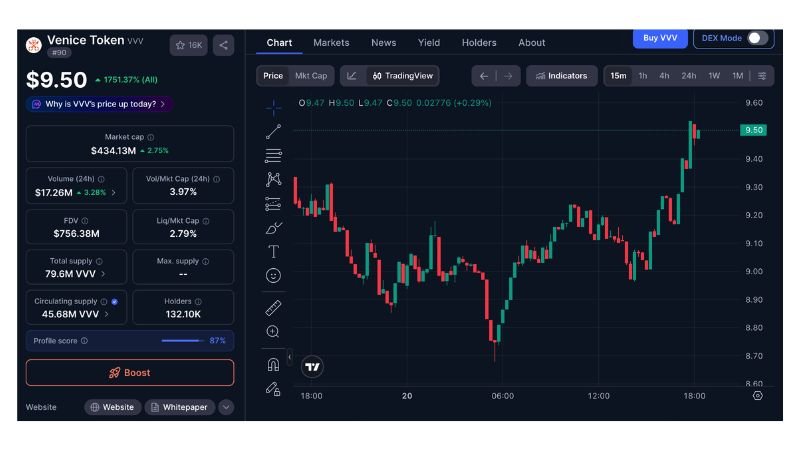Viewport: 800px width, 450px height.
Task: Show Vol/Mkt Cap (24h) info tooltip
Action: pyautogui.click(x=217, y=179)
